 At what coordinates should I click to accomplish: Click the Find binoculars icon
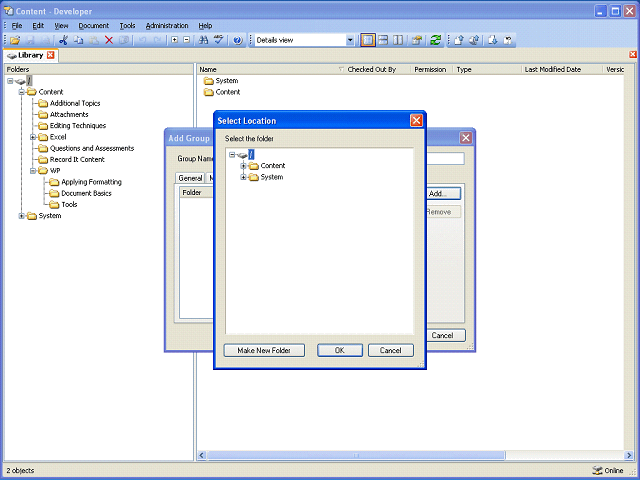coord(203,40)
